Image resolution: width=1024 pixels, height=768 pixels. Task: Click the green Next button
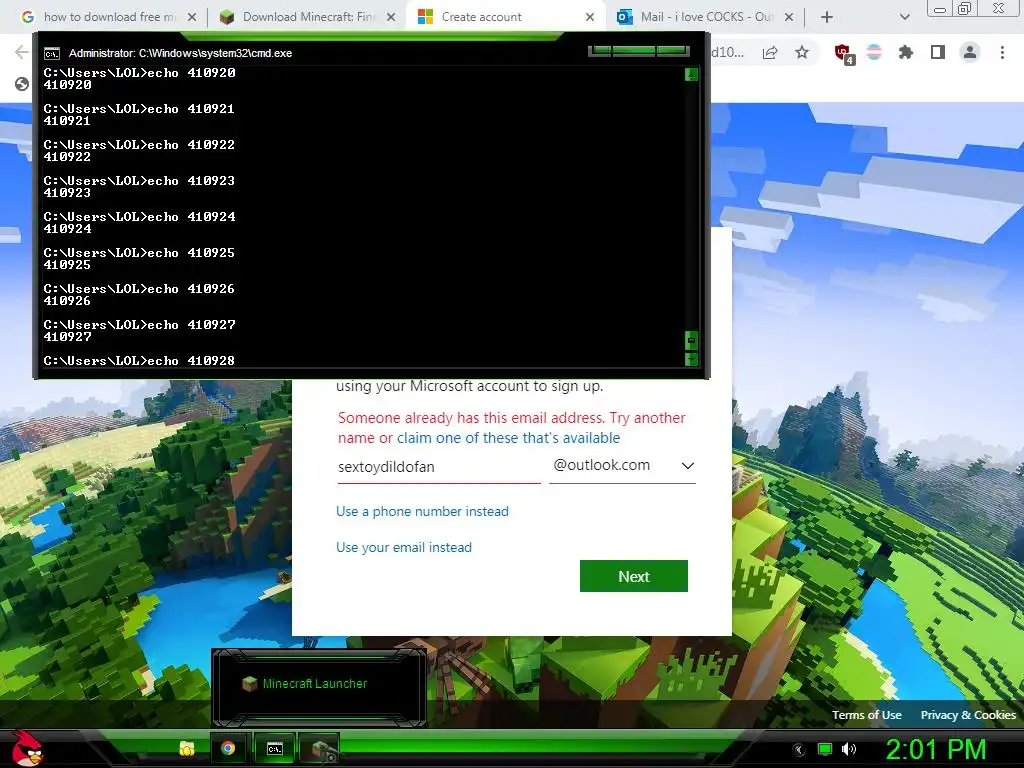pos(633,576)
